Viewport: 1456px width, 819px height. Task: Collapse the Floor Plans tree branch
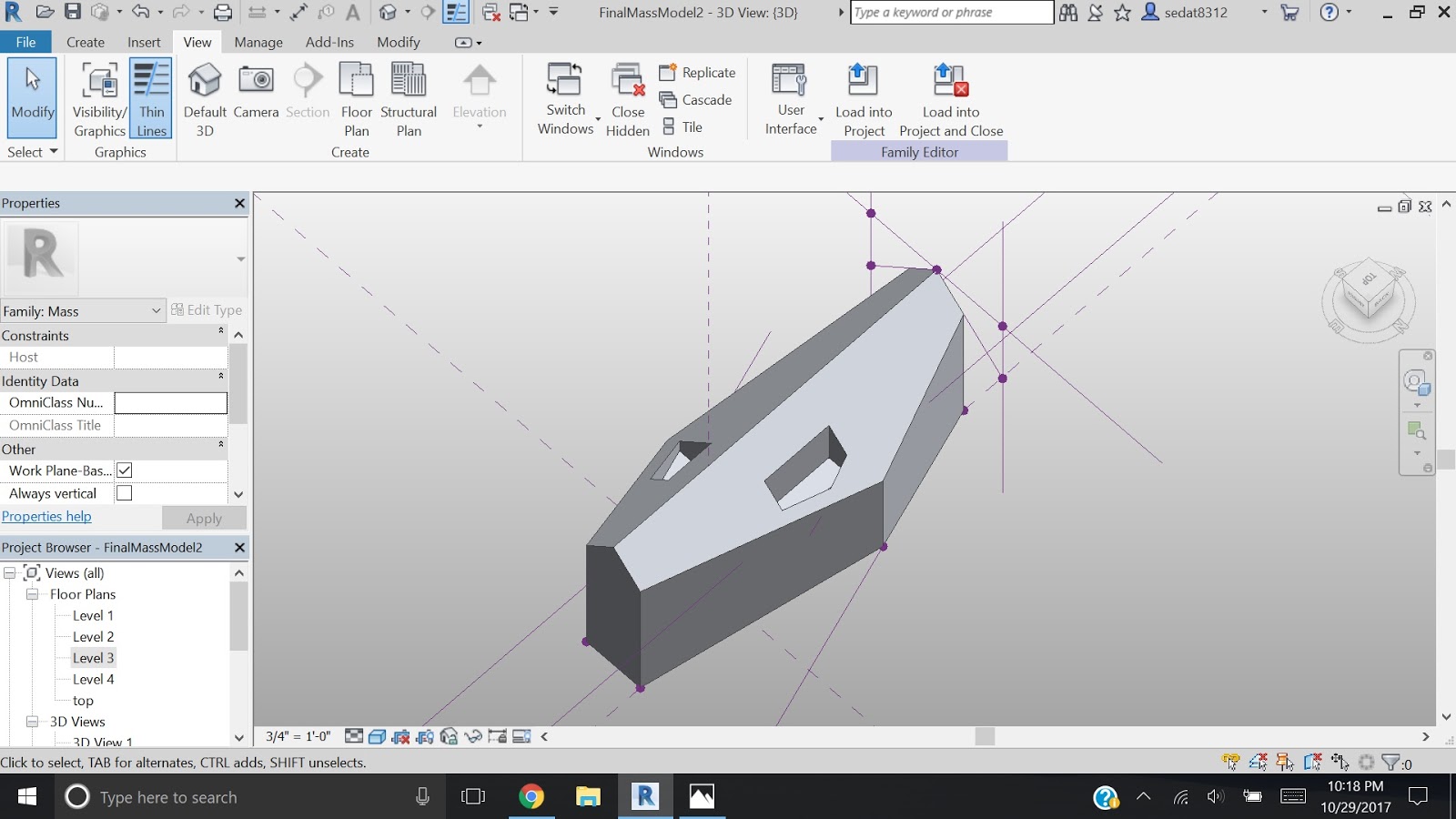tap(30, 594)
